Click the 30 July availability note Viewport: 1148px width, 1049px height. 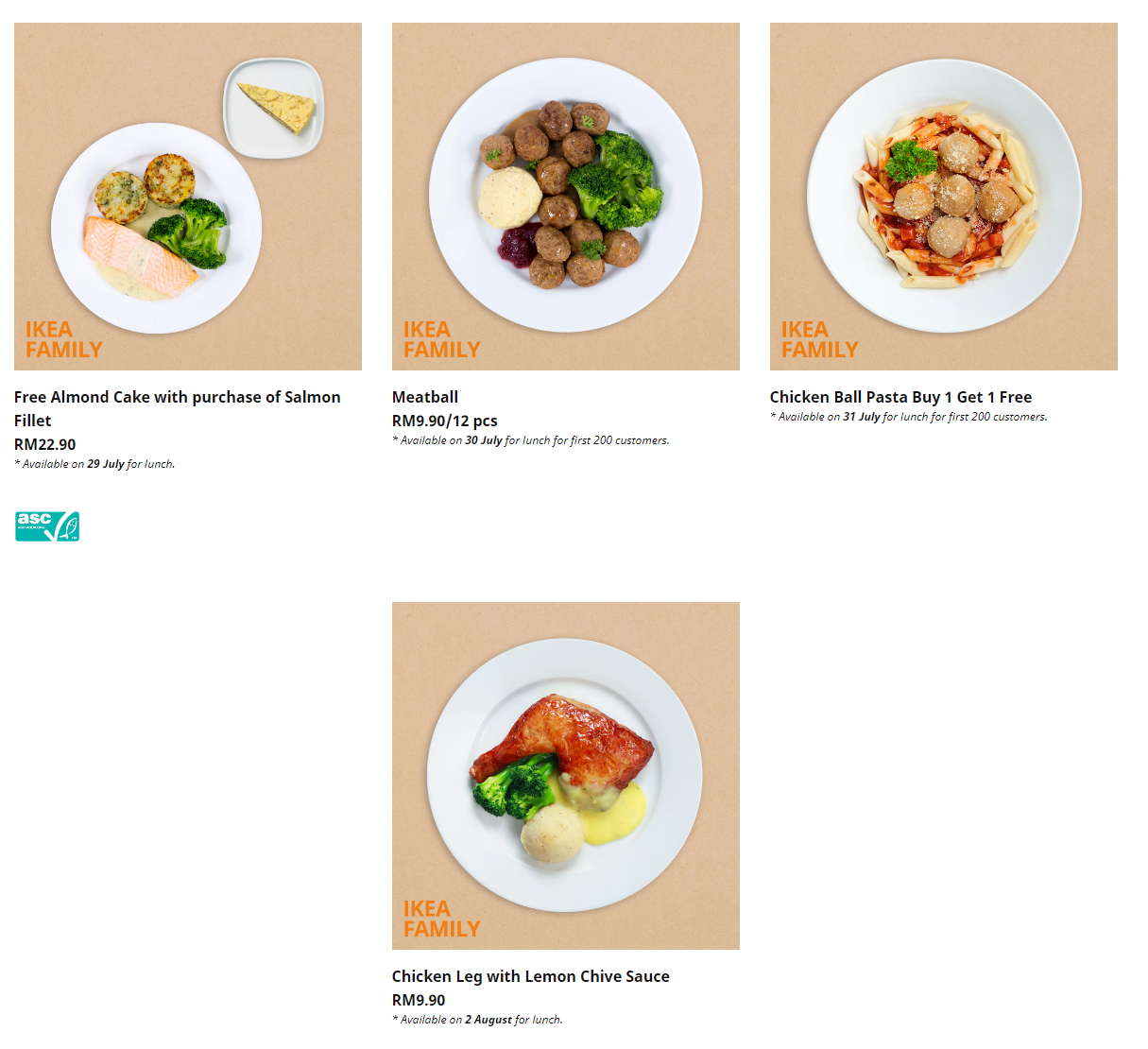(531, 440)
